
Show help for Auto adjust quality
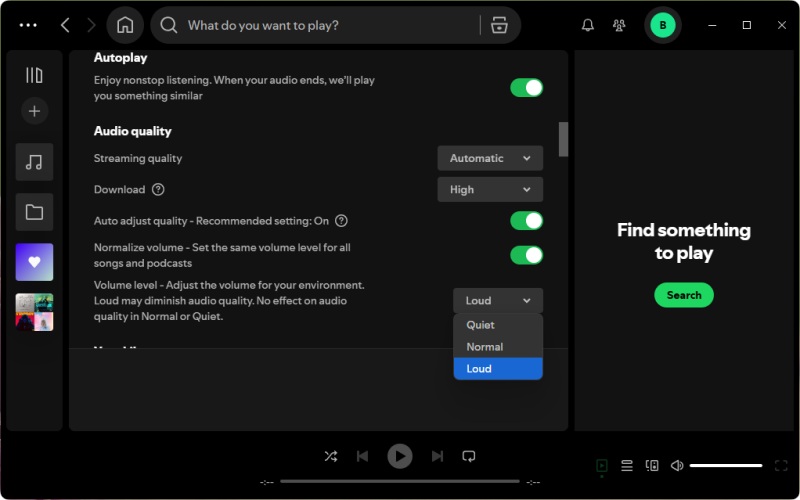pos(341,221)
